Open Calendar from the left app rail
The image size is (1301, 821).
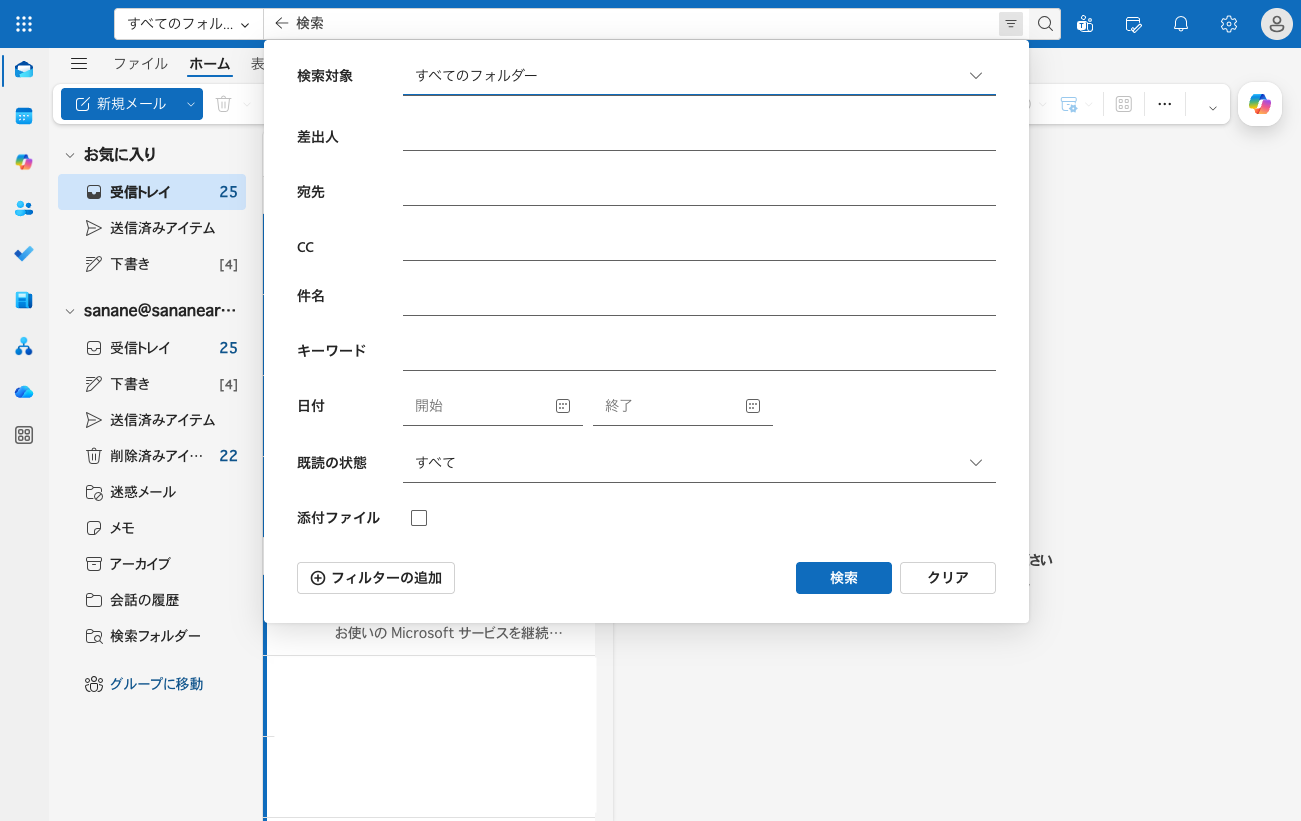tap(24, 116)
